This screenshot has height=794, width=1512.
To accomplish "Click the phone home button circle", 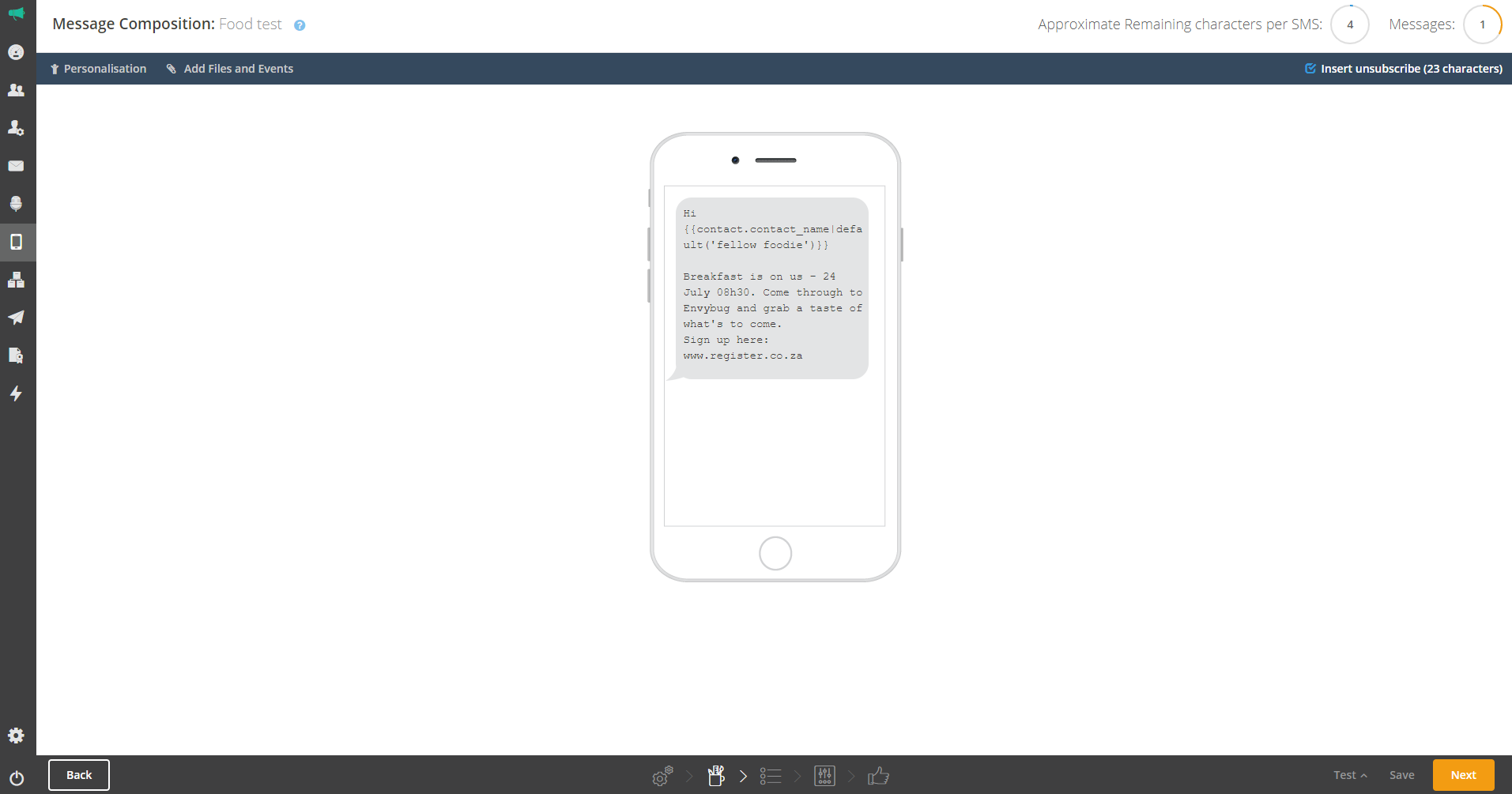I will (x=775, y=553).
